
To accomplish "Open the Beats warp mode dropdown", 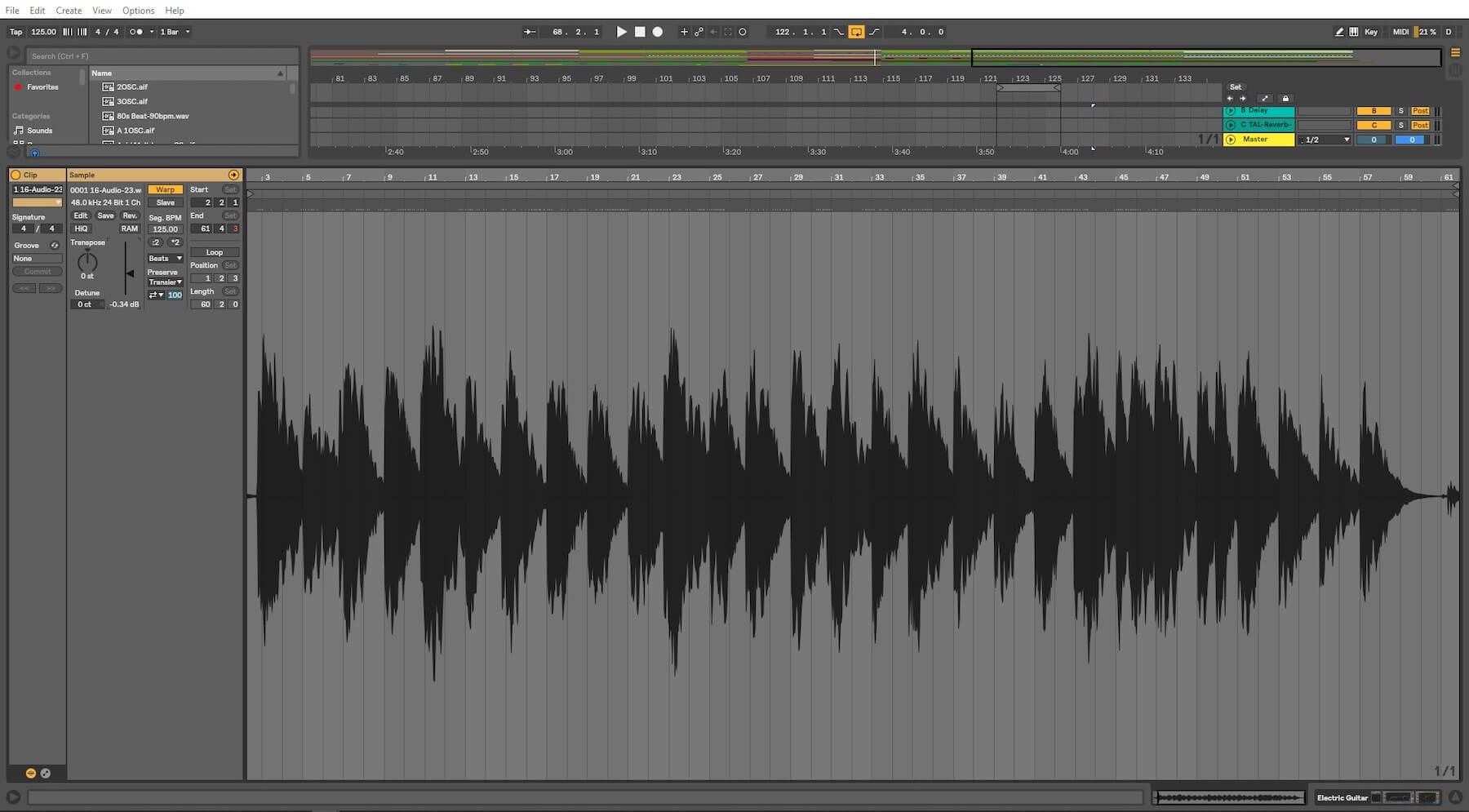I will pyautogui.click(x=166, y=258).
